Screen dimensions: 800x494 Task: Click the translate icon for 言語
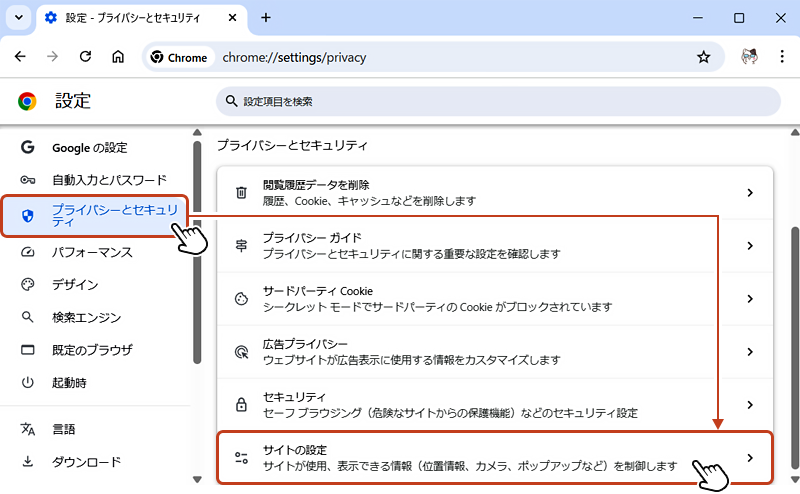tap(28, 429)
